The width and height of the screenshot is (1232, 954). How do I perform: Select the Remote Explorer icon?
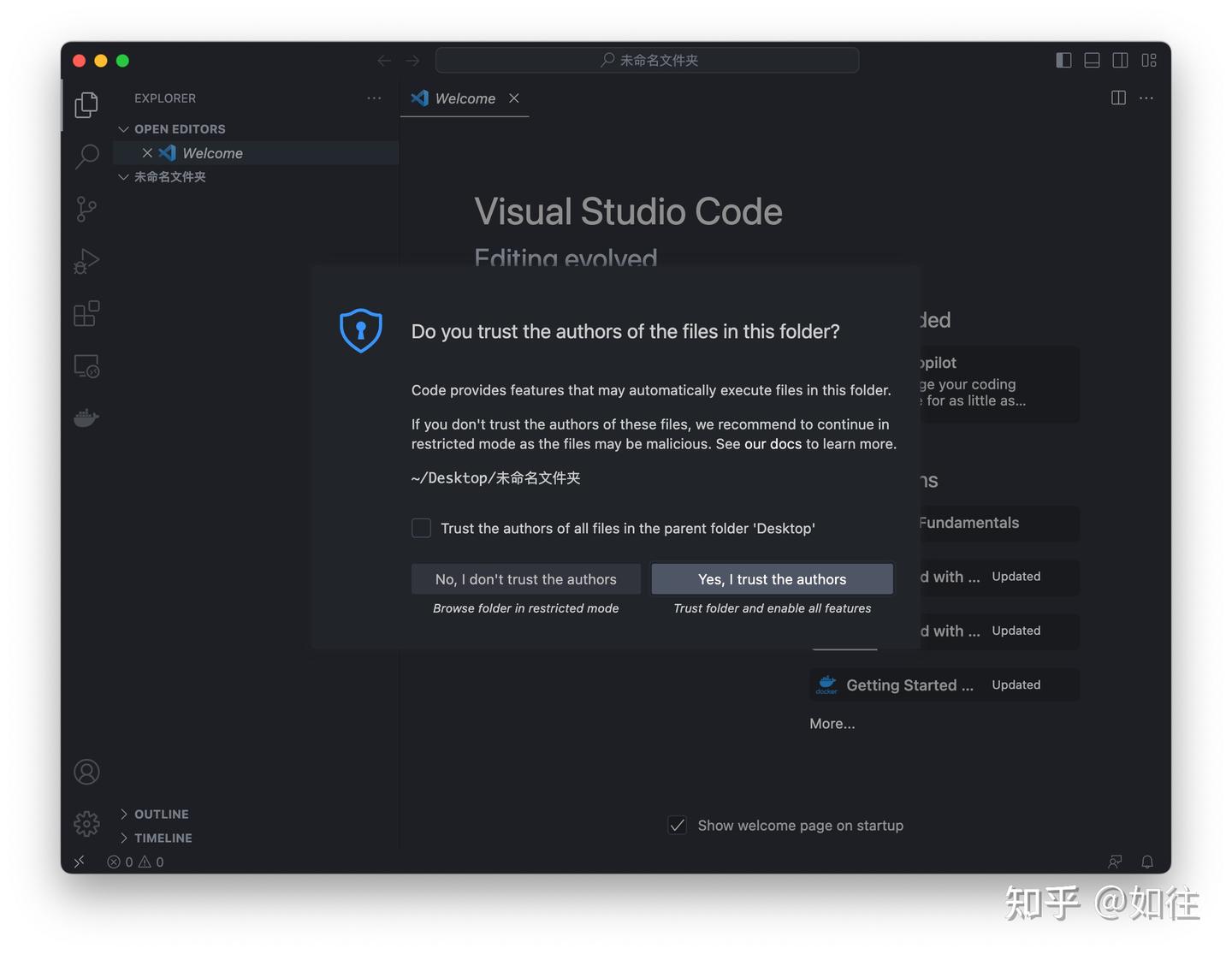click(86, 365)
